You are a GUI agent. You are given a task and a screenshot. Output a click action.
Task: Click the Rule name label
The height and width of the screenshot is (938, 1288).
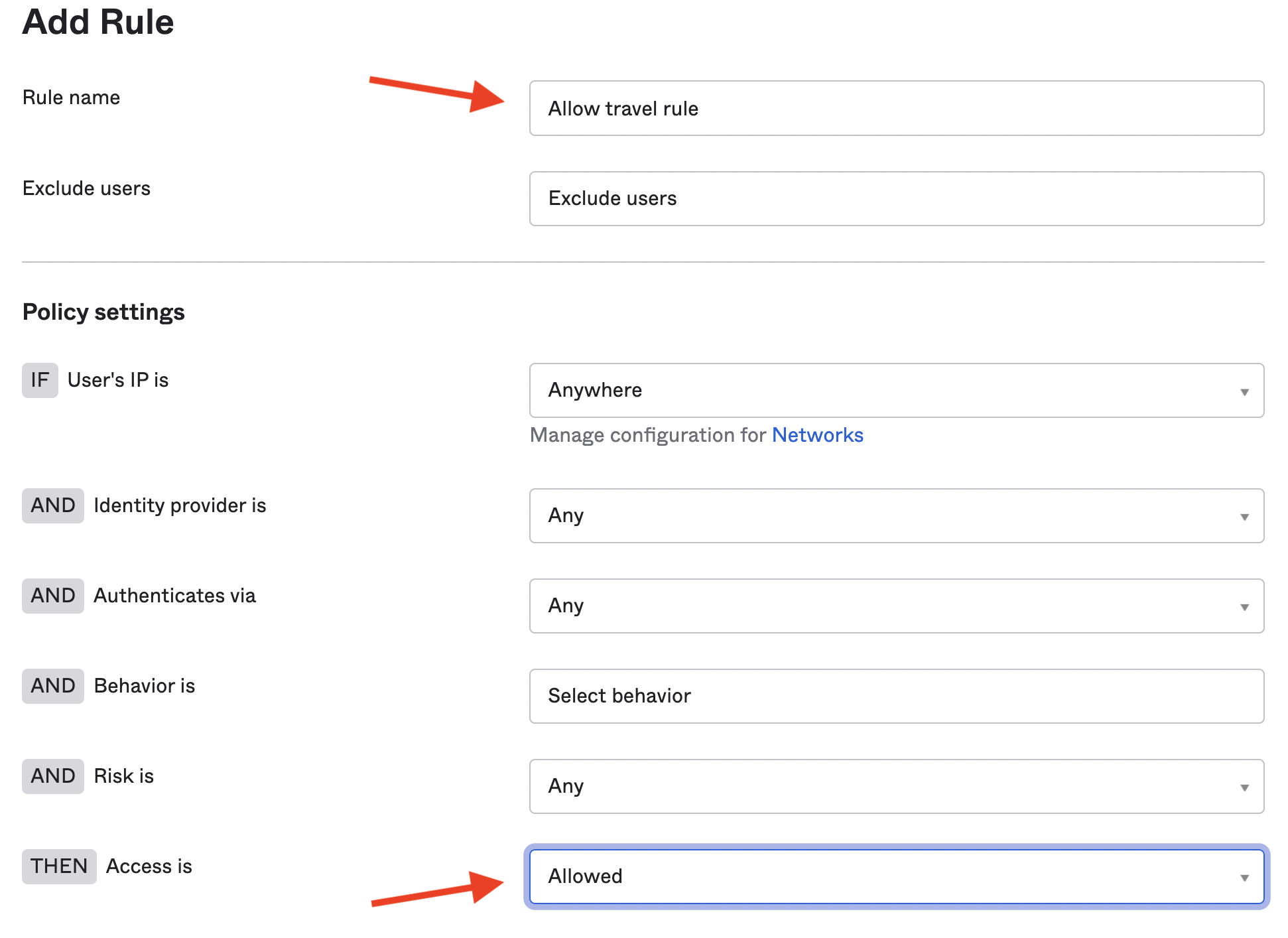click(72, 98)
